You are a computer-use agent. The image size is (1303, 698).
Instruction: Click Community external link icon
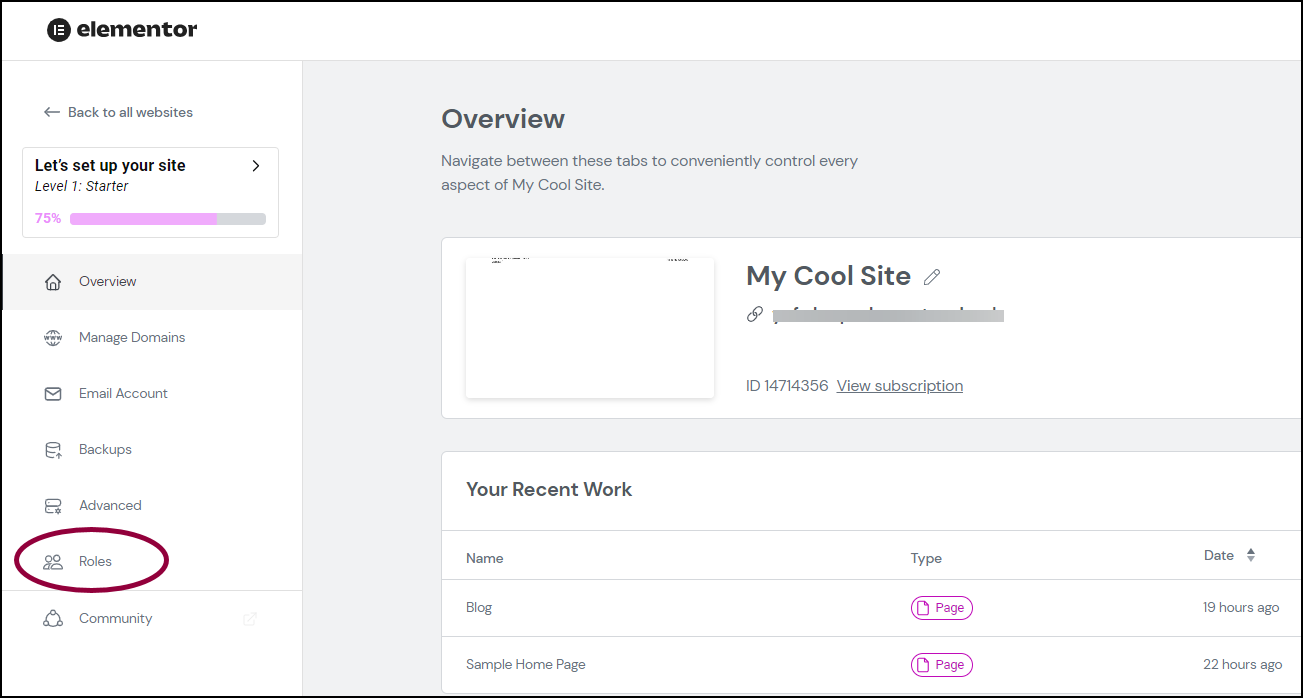(x=250, y=619)
